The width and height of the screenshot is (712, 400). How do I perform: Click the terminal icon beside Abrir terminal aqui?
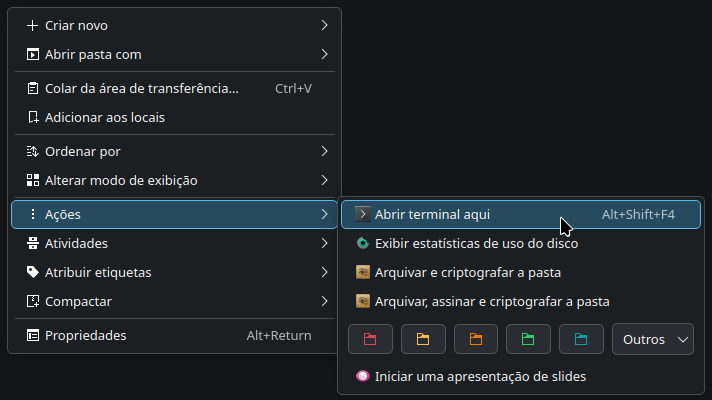pos(363,214)
